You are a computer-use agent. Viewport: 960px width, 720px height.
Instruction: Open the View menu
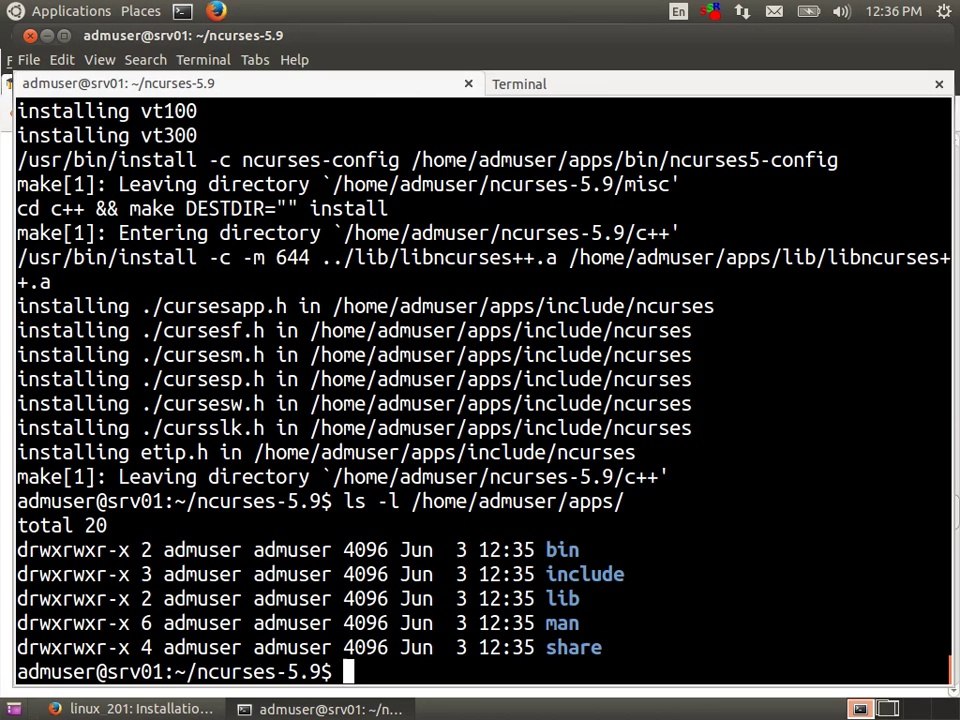[x=100, y=60]
